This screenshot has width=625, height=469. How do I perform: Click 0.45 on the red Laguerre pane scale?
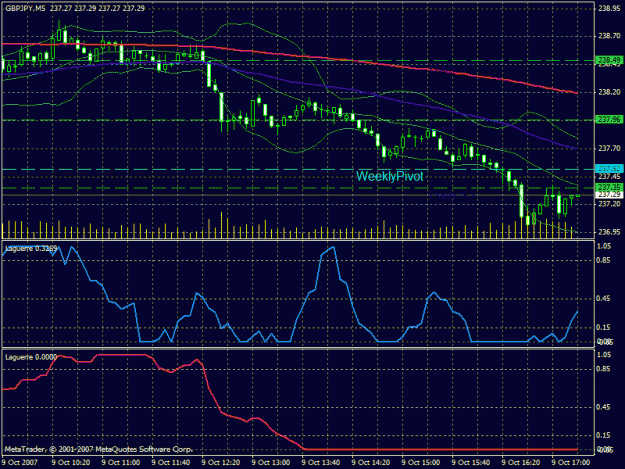tap(604, 407)
